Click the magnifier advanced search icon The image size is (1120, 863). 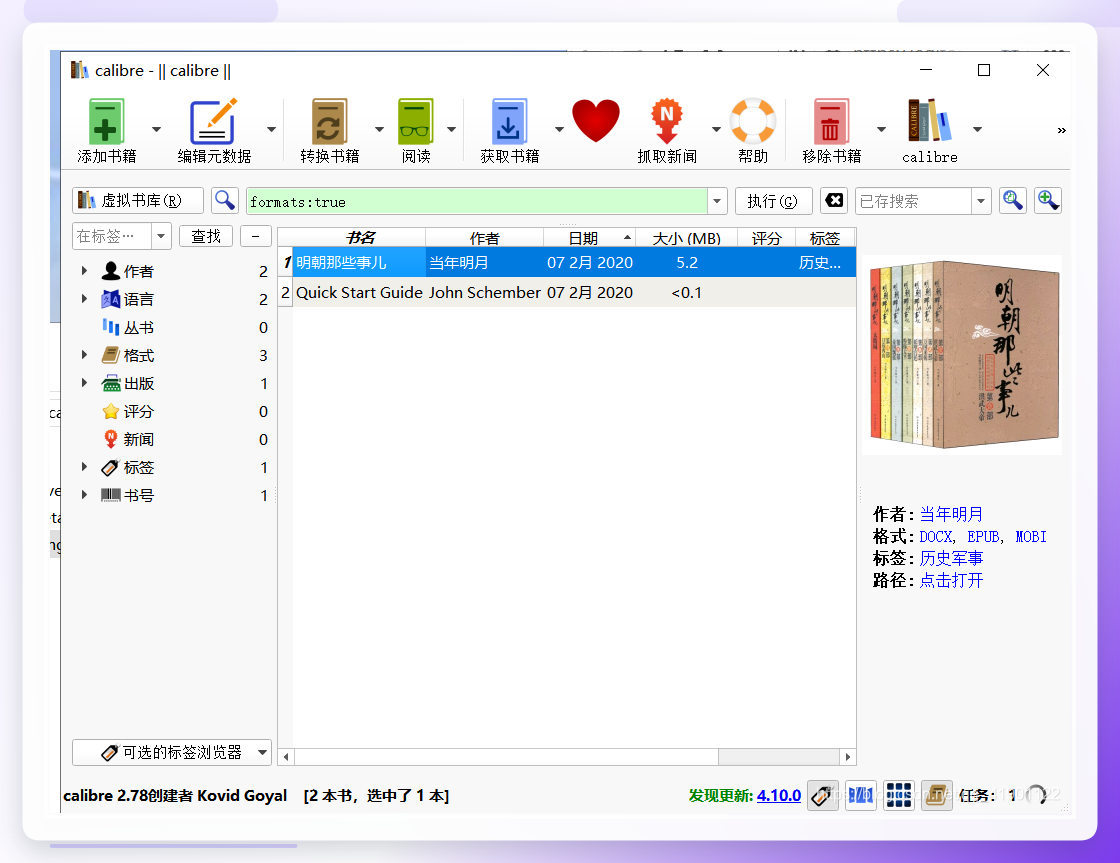pyautogui.click(x=225, y=201)
